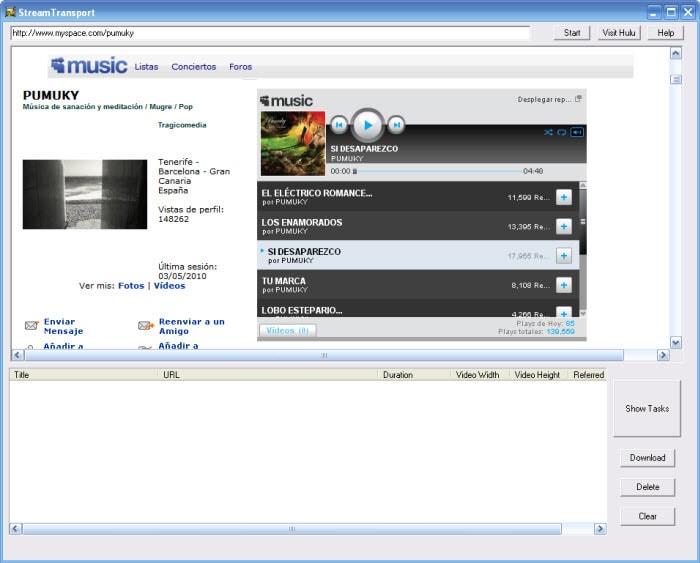Click the Delete button
The image size is (700, 563).
click(x=647, y=487)
